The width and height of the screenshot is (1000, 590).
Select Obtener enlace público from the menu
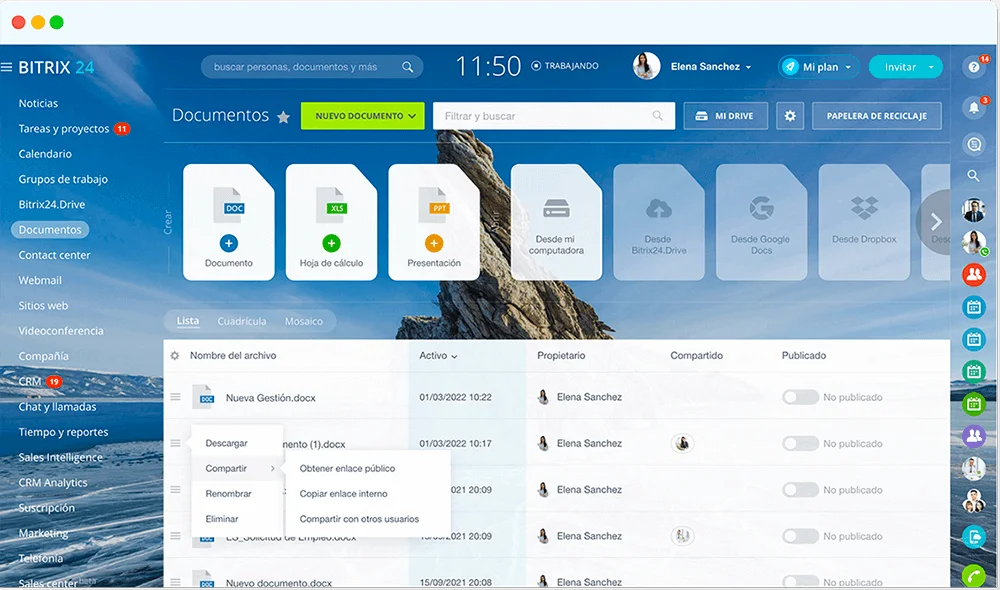(x=347, y=468)
